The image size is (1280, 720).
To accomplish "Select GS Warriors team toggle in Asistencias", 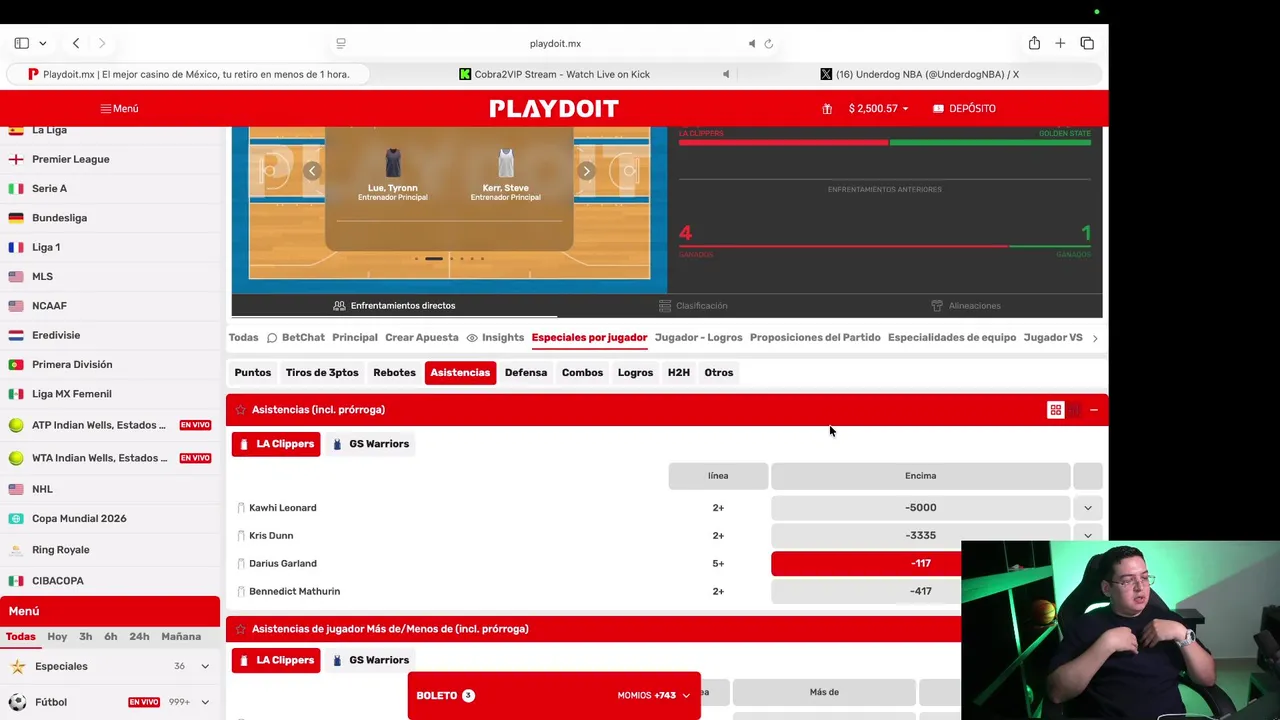I will pos(370,444).
